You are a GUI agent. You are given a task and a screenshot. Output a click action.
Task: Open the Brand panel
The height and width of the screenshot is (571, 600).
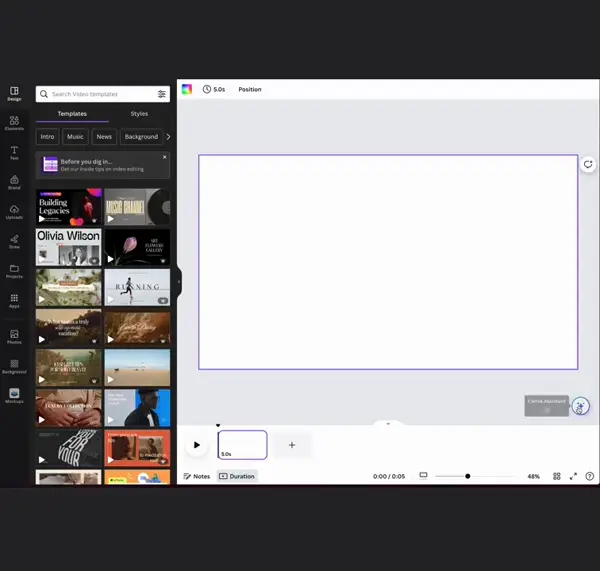[x=14, y=182]
